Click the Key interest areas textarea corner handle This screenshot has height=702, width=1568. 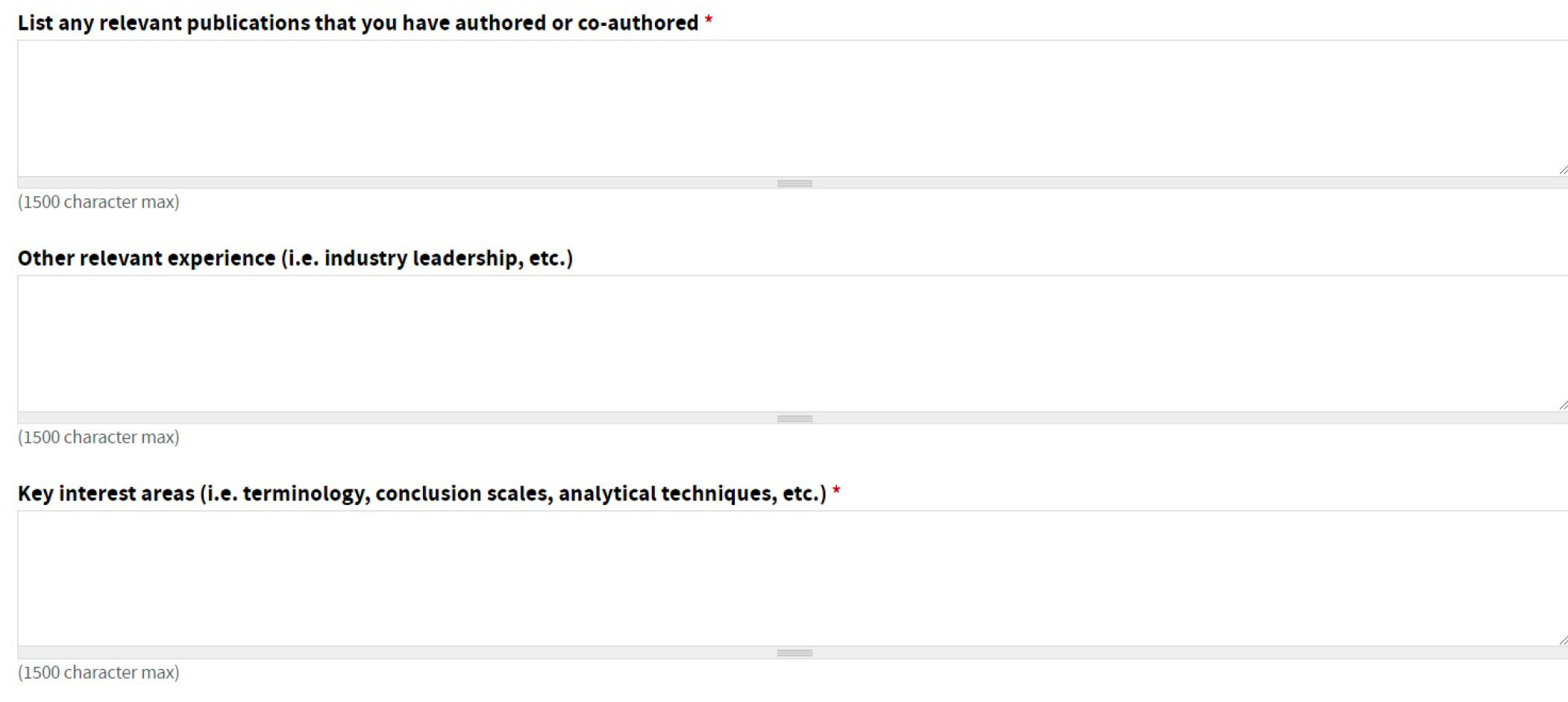tap(1562, 640)
